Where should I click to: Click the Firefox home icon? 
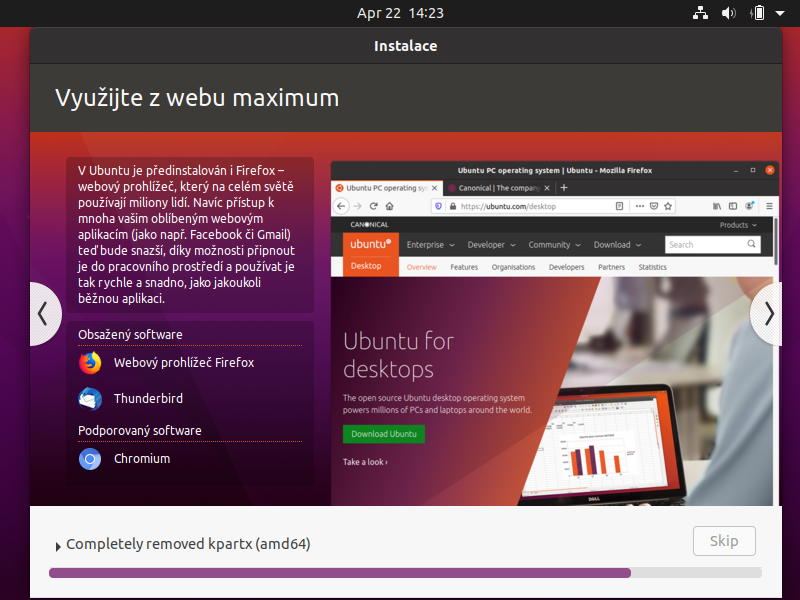(x=390, y=206)
